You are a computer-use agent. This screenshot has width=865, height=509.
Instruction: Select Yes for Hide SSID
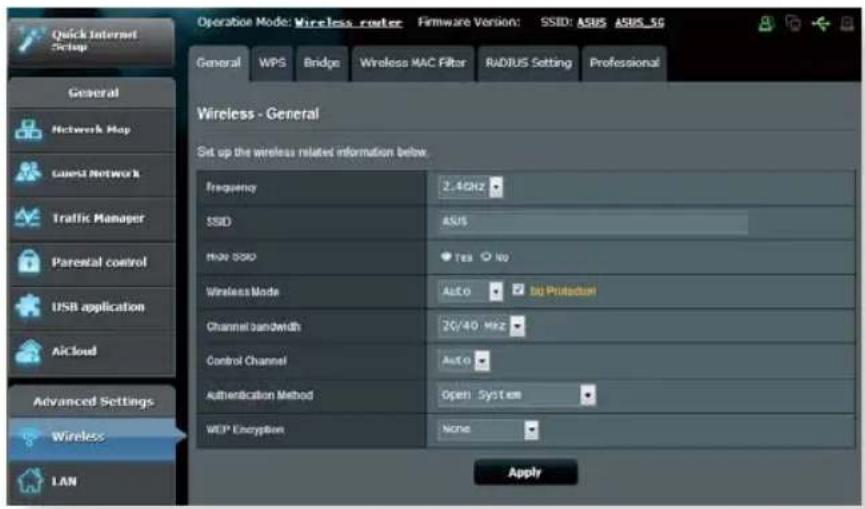(446, 256)
